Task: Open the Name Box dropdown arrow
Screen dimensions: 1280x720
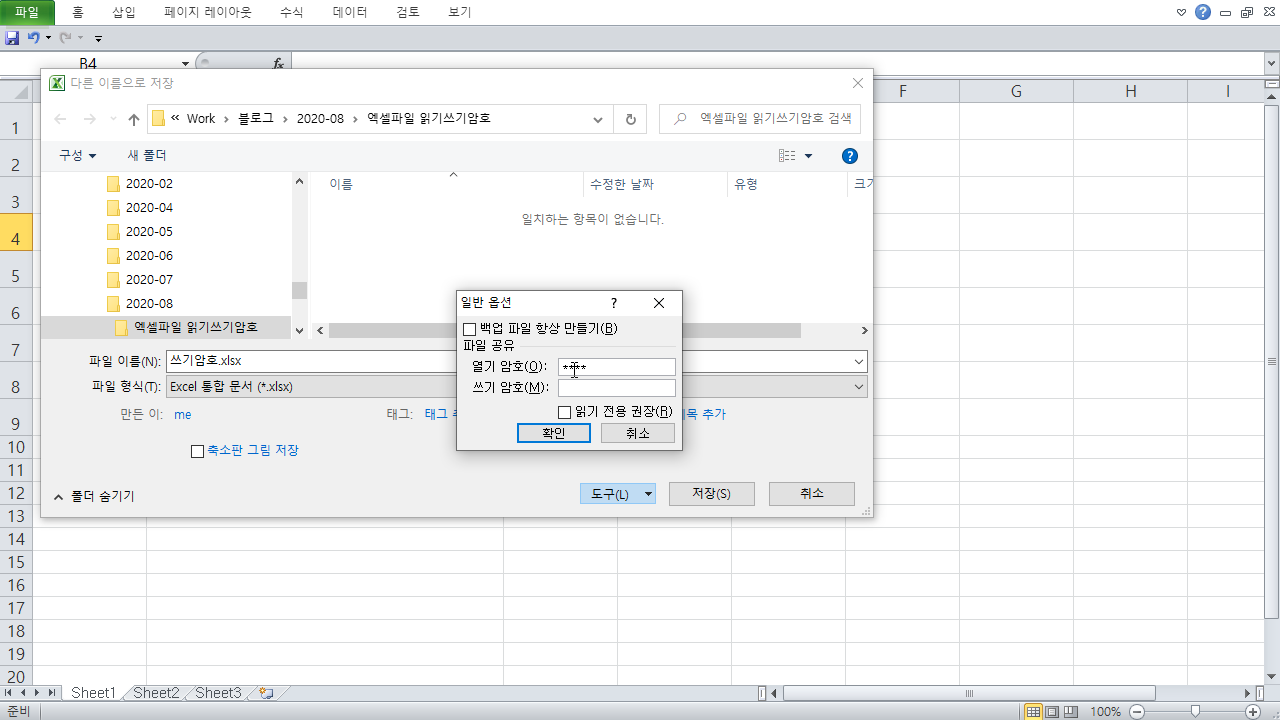Action: click(x=185, y=63)
